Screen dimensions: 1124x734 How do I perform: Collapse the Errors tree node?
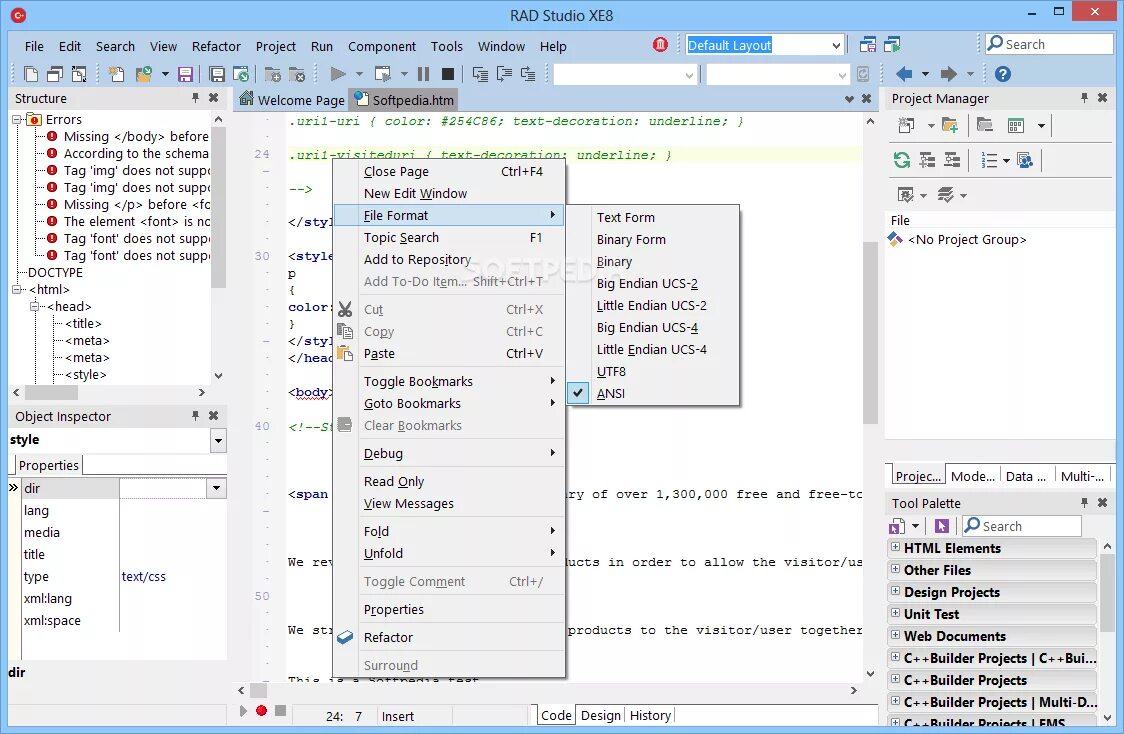16,120
